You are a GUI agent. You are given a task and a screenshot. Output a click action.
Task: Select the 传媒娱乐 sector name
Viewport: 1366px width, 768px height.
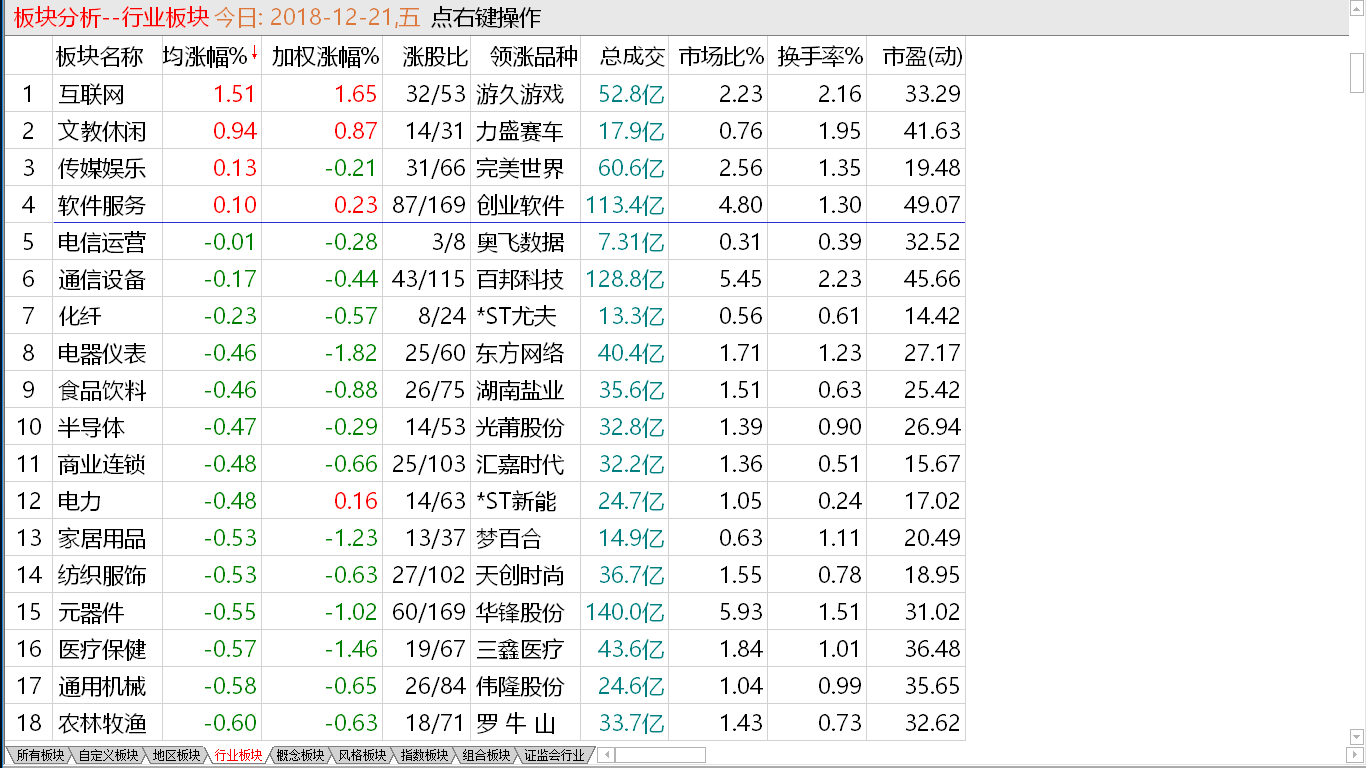click(101, 168)
